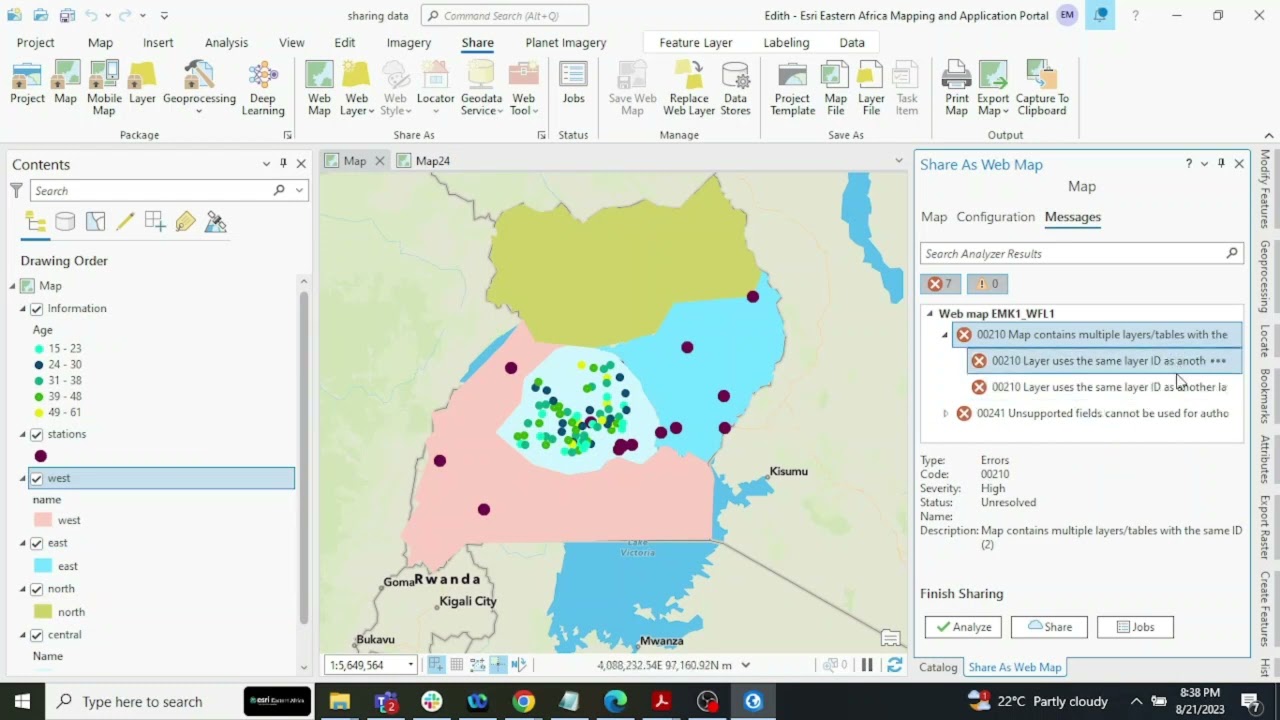The width and height of the screenshot is (1280, 720).
Task: Switch to the Feature Layer tab
Action: [696, 43]
